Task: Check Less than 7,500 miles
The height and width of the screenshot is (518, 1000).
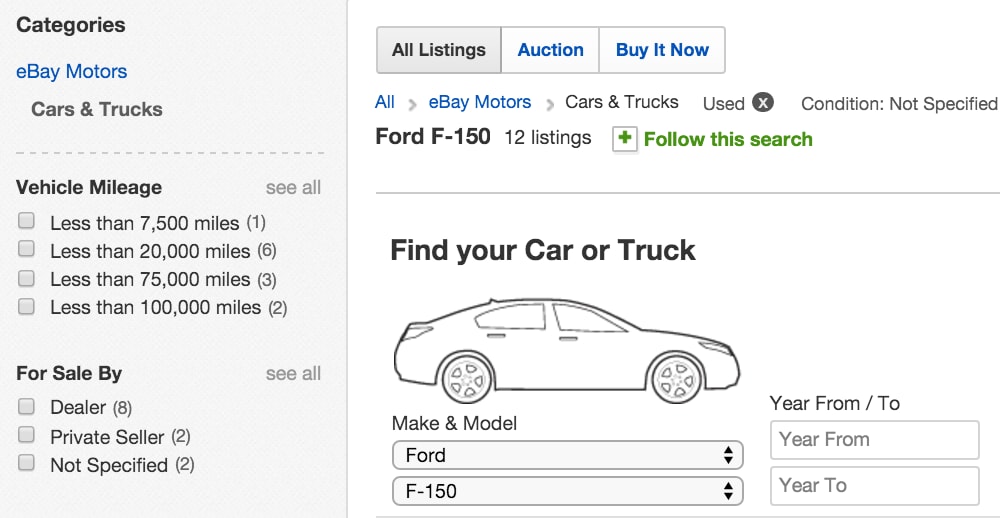Action: [26, 221]
